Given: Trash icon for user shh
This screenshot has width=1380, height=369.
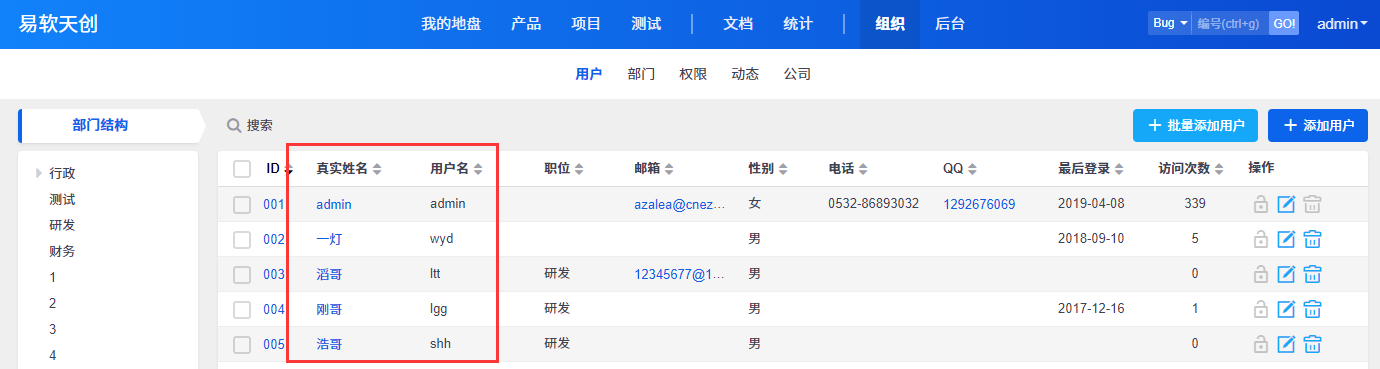Looking at the screenshot, I should (1313, 344).
